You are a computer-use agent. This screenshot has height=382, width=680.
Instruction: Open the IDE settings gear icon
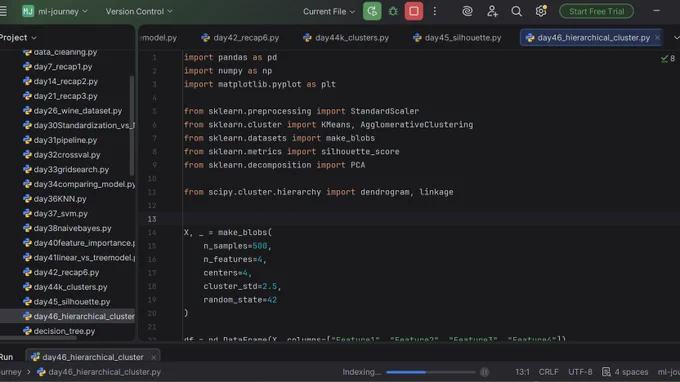coord(541,11)
